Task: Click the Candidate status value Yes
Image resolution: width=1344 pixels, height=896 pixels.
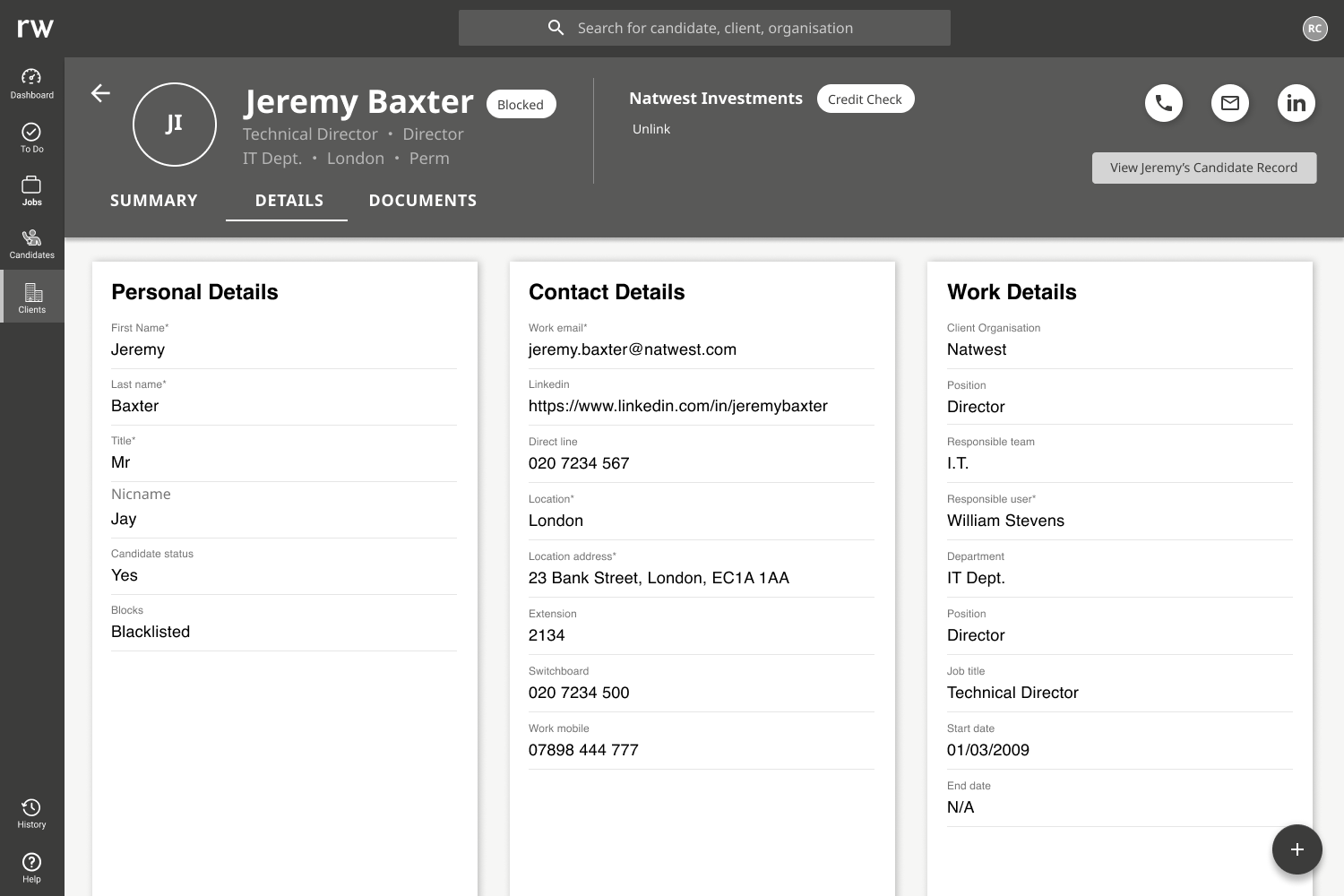Action: 125,575
